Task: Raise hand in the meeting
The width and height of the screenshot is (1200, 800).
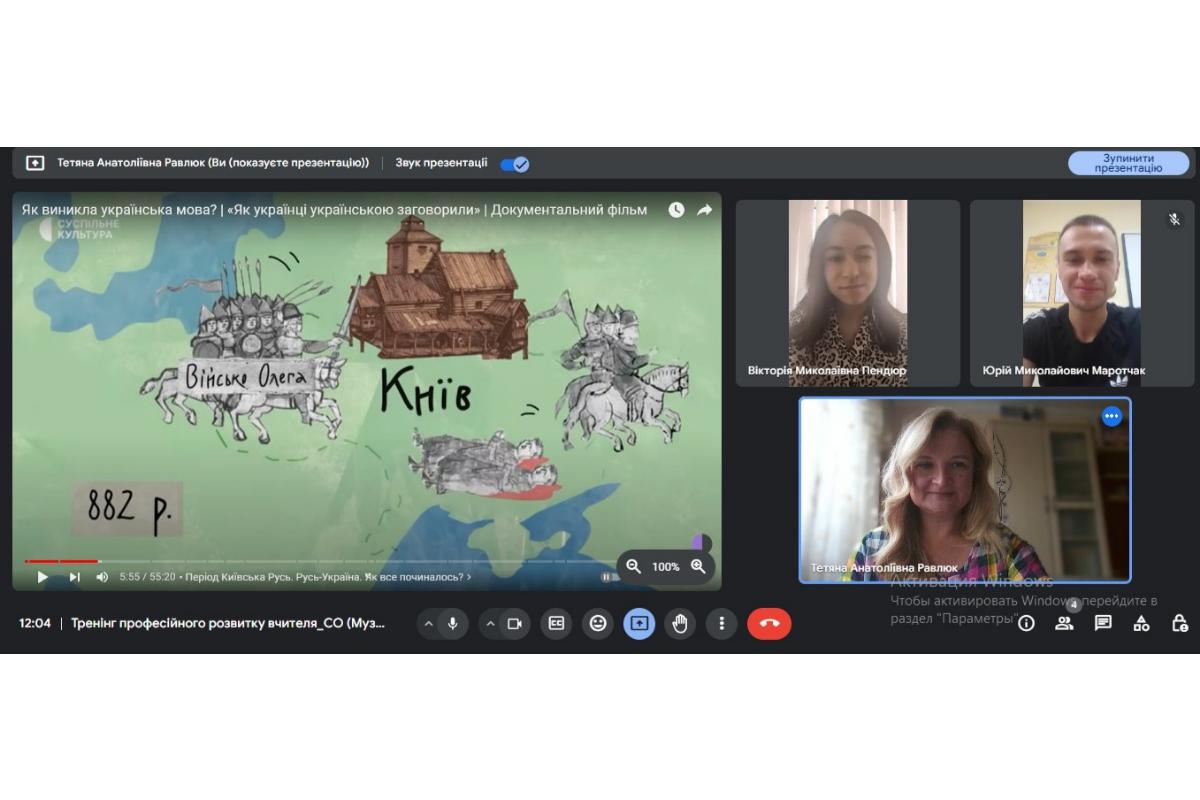Action: [x=680, y=624]
